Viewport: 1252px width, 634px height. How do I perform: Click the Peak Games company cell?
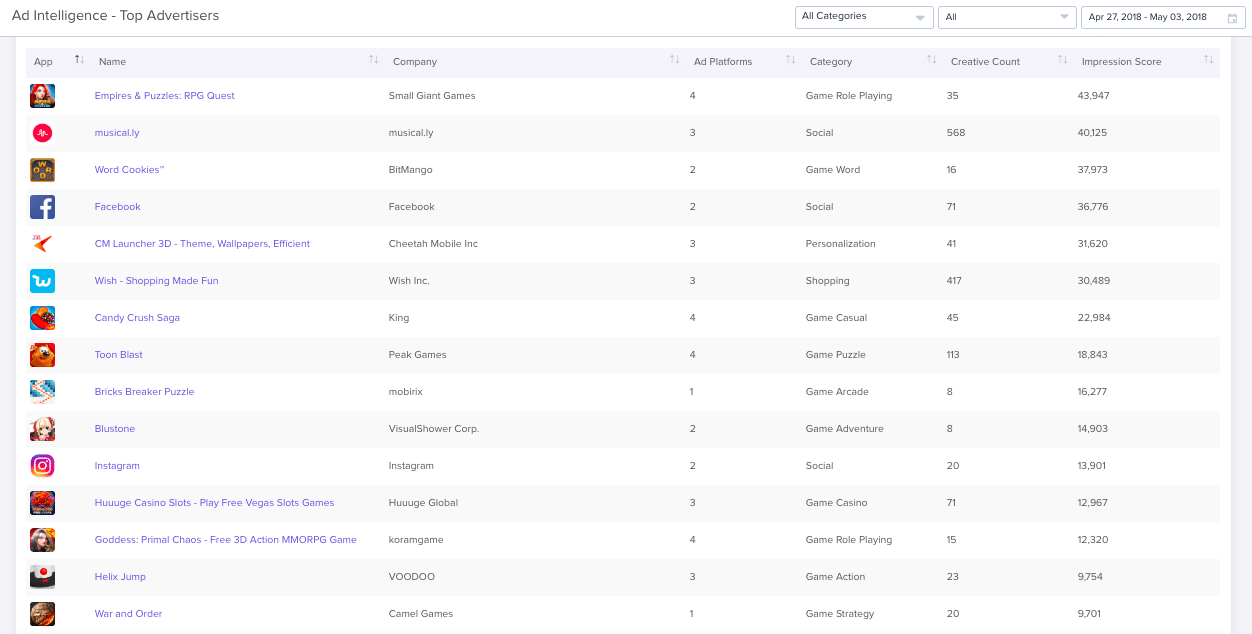click(x=418, y=355)
